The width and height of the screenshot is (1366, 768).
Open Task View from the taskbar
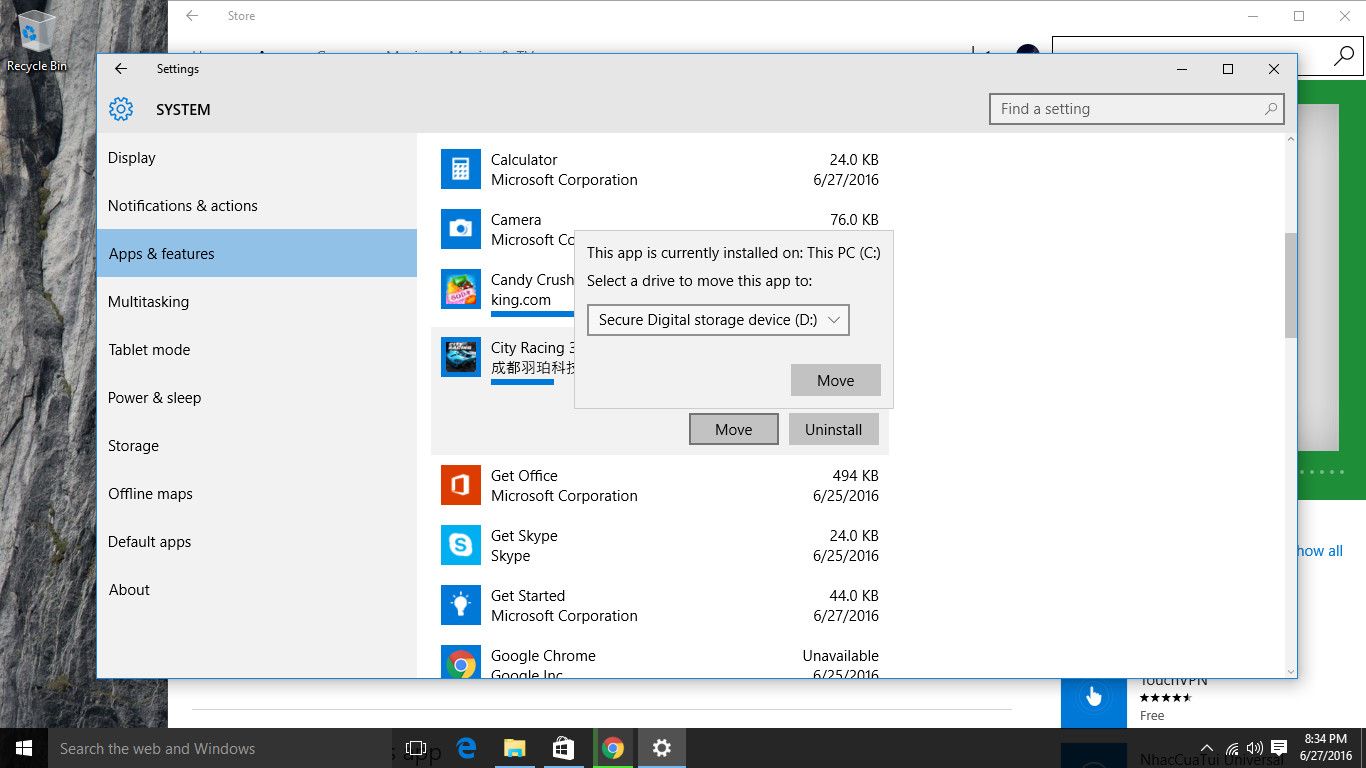coord(416,748)
